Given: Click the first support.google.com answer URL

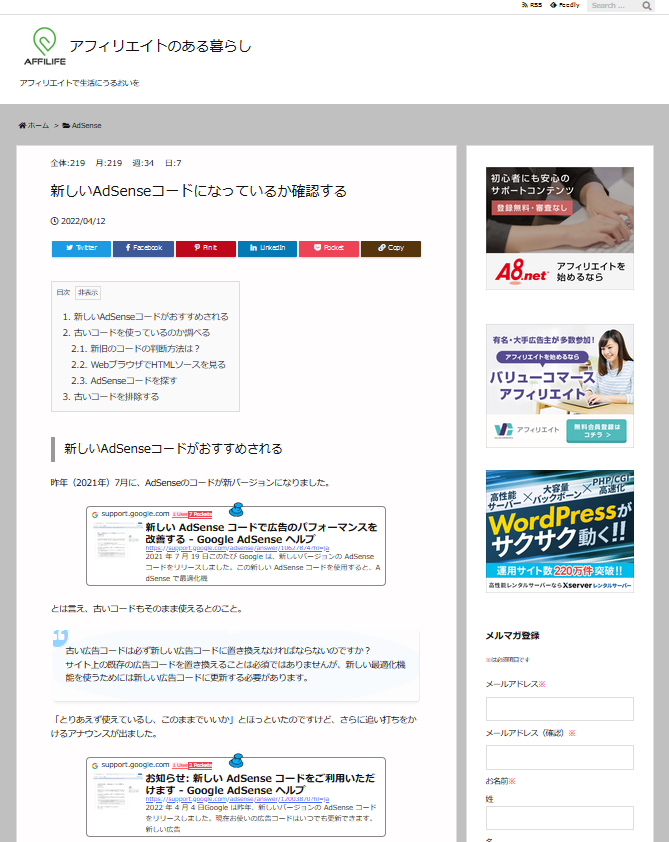Looking at the screenshot, I should pyautogui.click(x=237, y=548).
